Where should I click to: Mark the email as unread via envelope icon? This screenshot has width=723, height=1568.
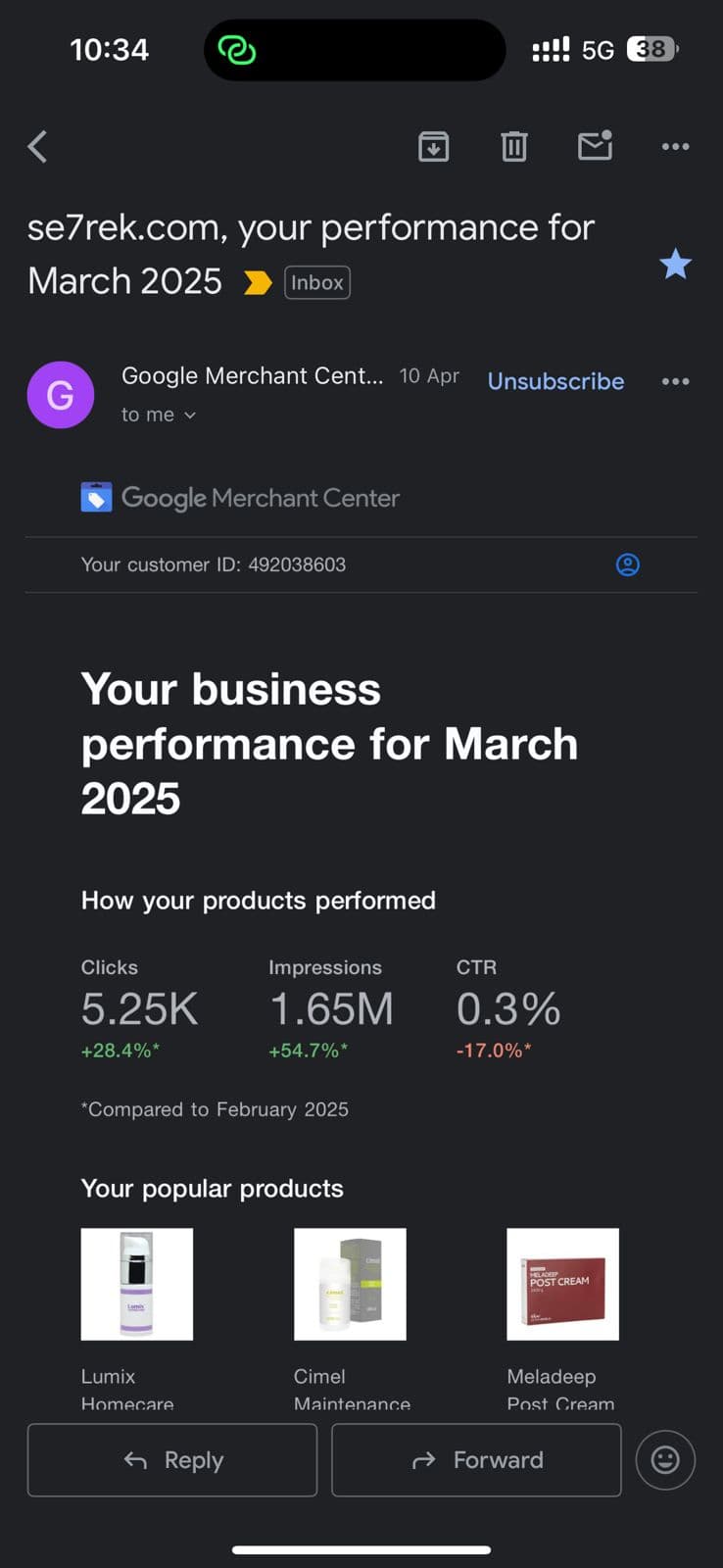(595, 146)
